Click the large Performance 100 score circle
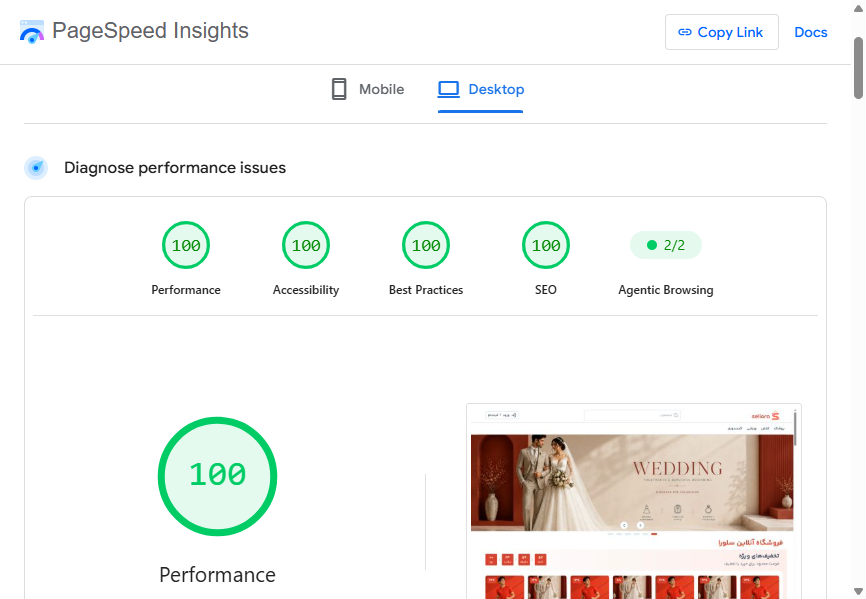This screenshot has width=866, height=599. click(x=218, y=476)
